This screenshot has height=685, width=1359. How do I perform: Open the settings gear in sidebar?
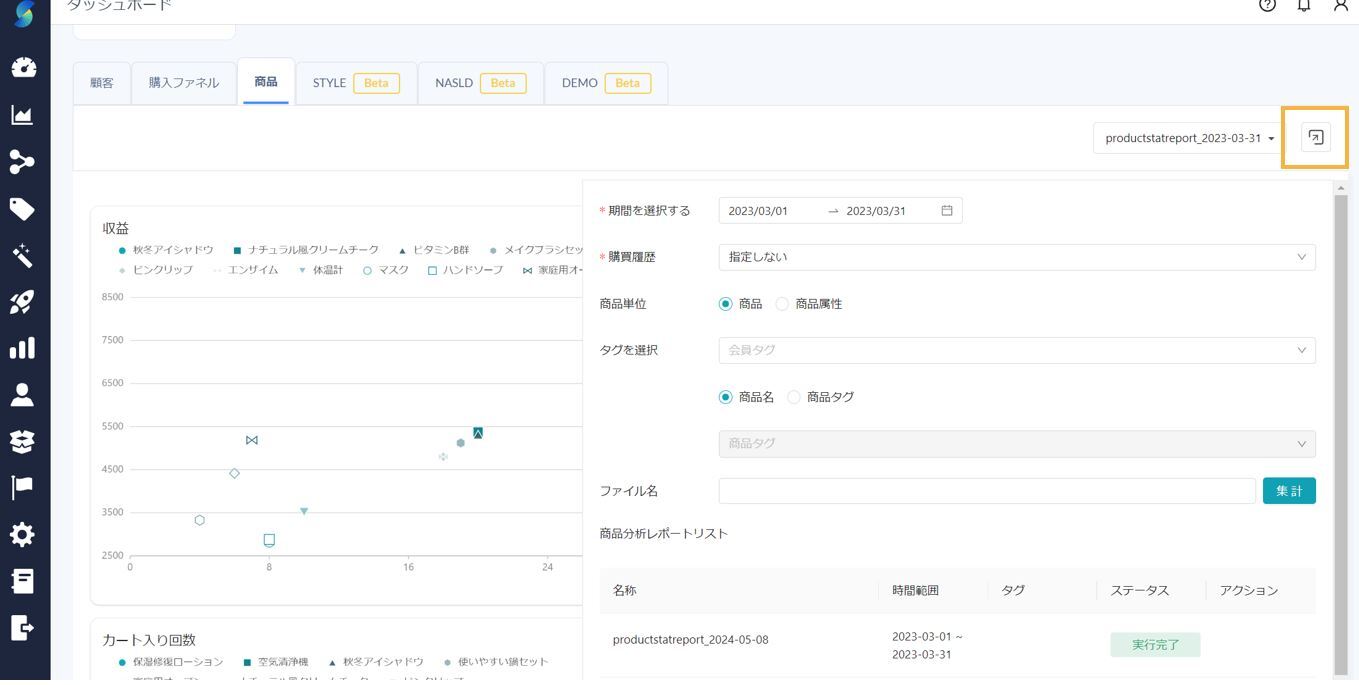click(22, 534)
